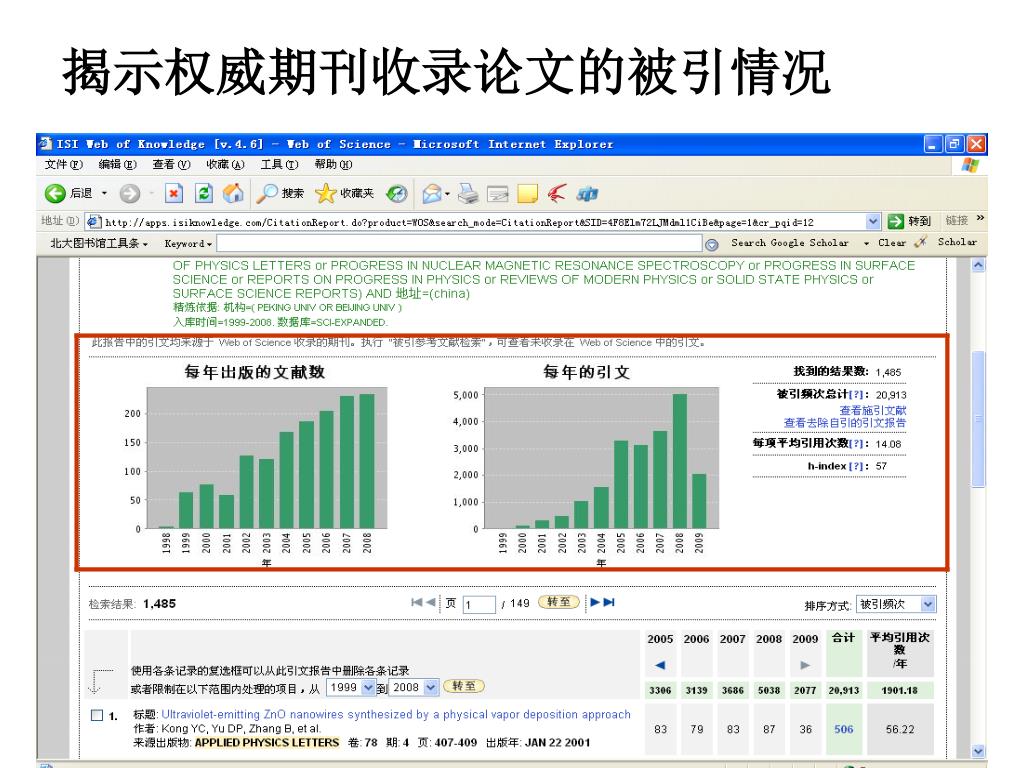Refresh the page with green arrows icon
The width and height of the screenshot is (1024, 768).
coord(204,193)
